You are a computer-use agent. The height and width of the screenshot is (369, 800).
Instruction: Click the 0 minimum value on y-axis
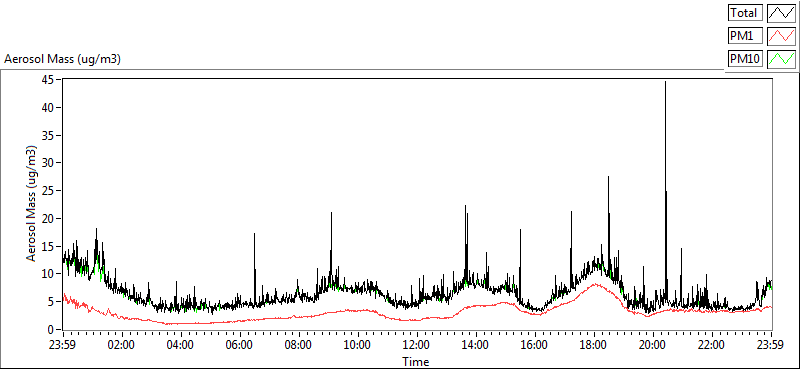(51, 329)
